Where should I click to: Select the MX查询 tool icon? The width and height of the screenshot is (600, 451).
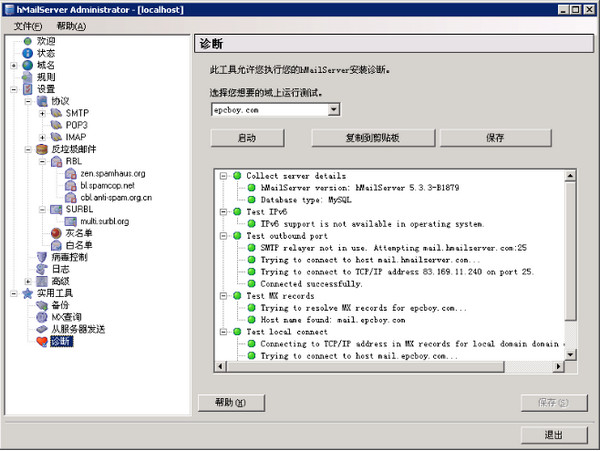click(x=42, y=317)
